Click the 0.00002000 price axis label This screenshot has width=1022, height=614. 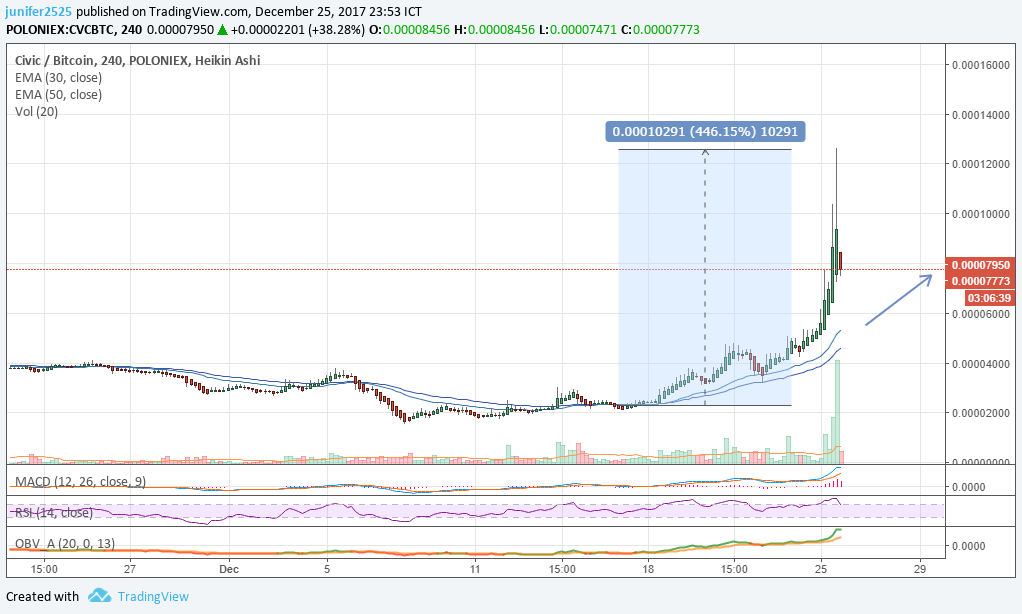click(980, 413)
